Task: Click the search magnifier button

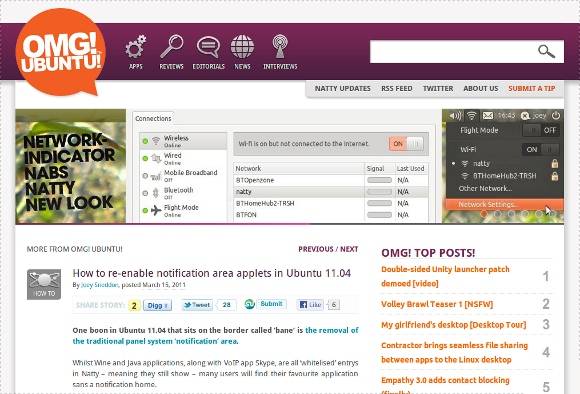Action: (x=546, y=51)
